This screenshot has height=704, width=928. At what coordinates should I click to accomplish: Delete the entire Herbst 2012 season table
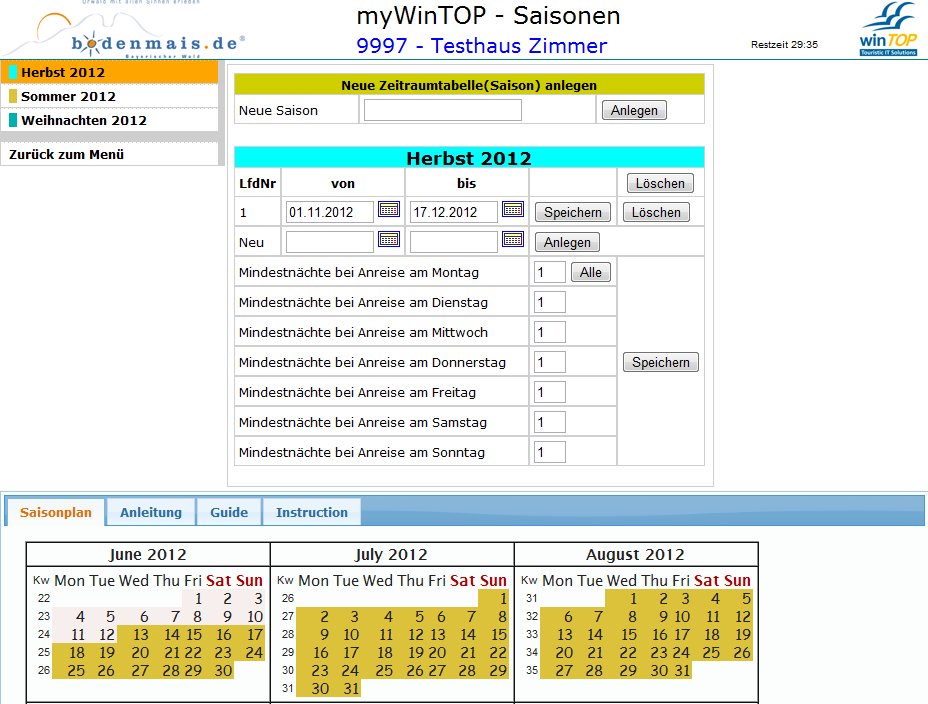coord(660,183)
